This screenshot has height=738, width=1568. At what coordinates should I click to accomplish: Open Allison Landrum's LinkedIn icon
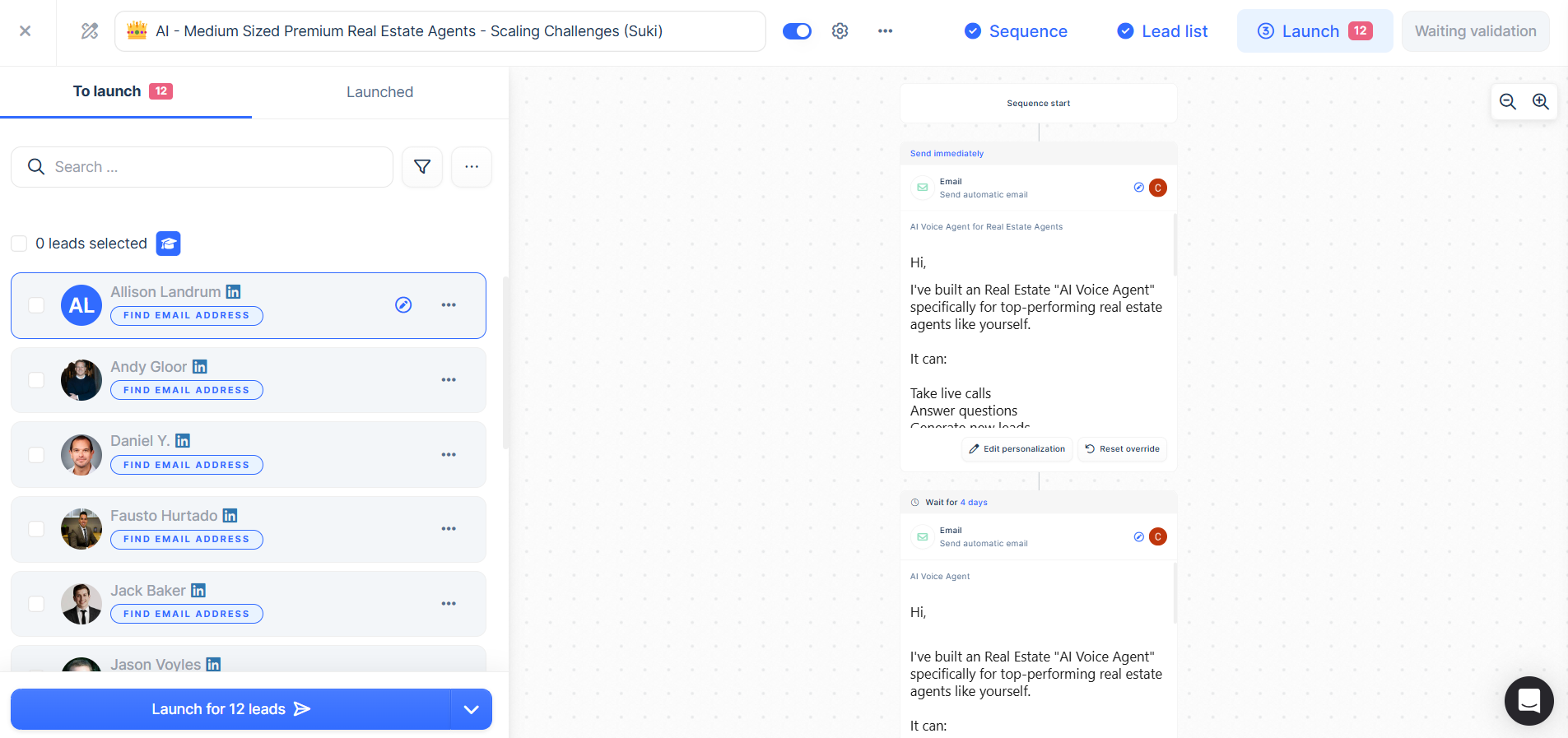click(234, 292)
